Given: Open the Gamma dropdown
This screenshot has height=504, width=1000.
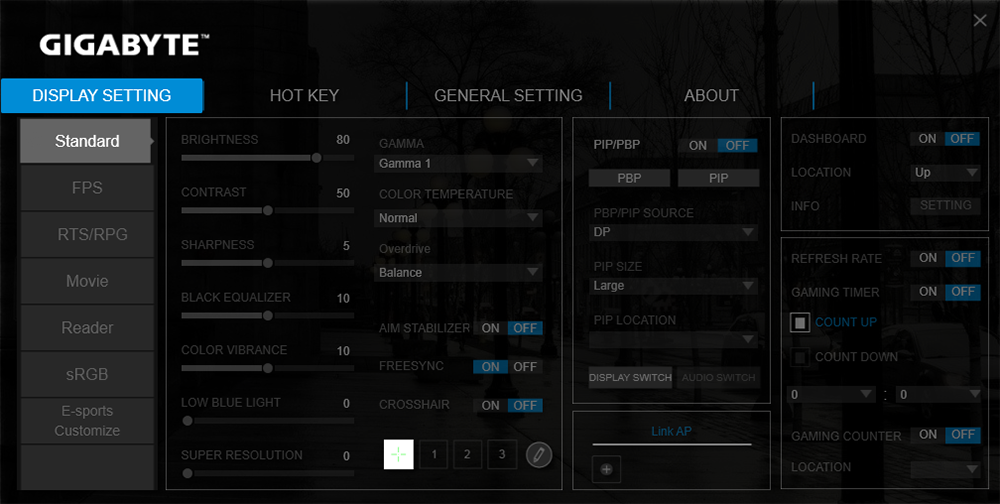Looking at the screenshot, I should pyautogui.click(x=459, y=163).
